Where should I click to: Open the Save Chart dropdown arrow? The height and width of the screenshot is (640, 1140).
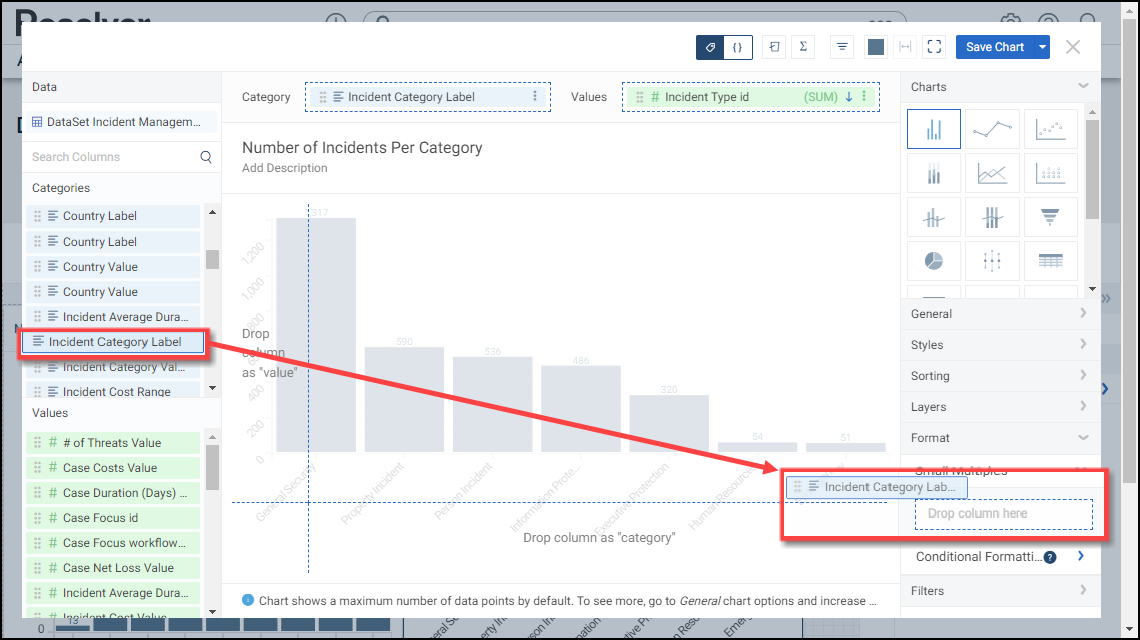pyautogui.click(x=1043, y=47)
